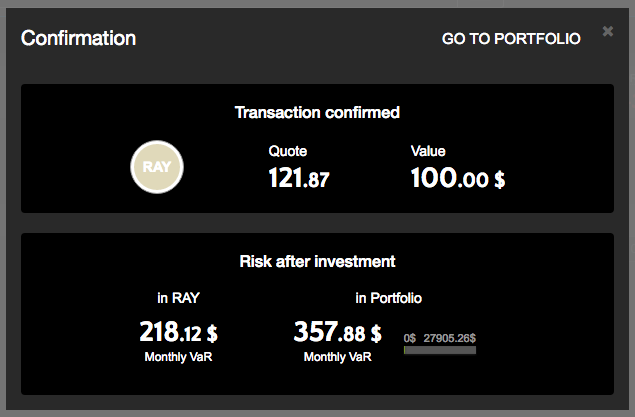Click the 0$ minimum bar label
Viewport: 635px width, 417px height.
409,338
